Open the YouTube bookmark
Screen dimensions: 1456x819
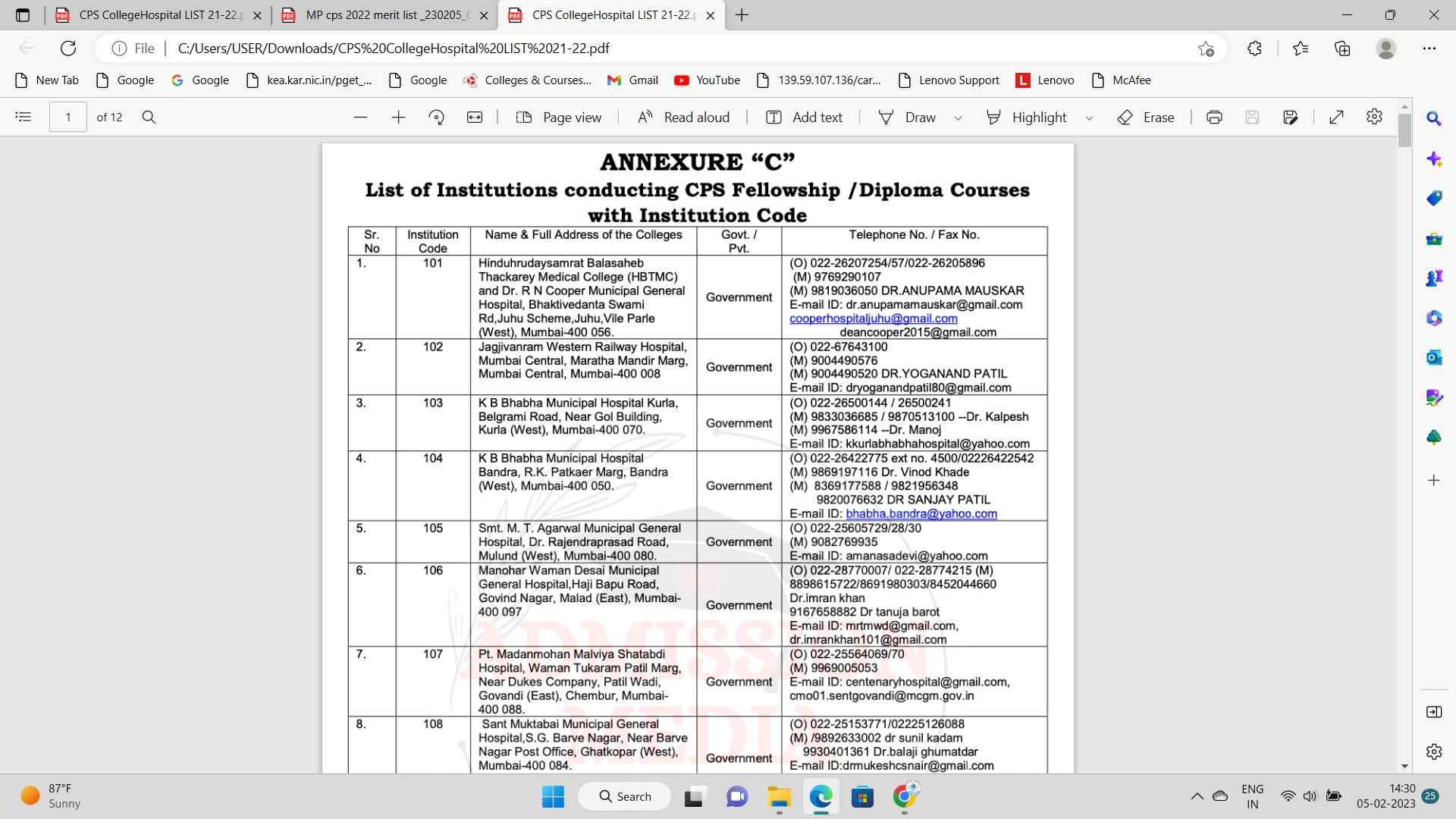click(x=707, y=80)
